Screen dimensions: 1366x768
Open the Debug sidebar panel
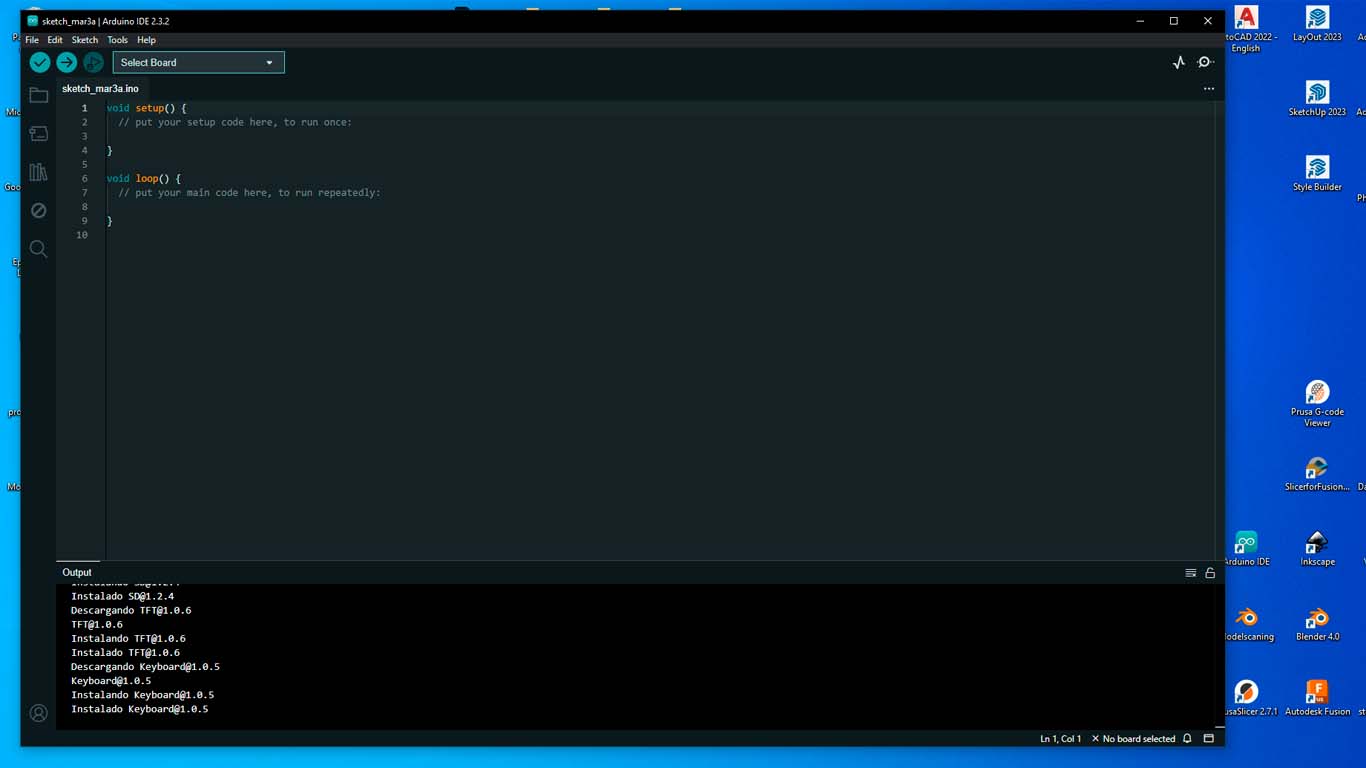pyautogui.click(x=38, y=210)
